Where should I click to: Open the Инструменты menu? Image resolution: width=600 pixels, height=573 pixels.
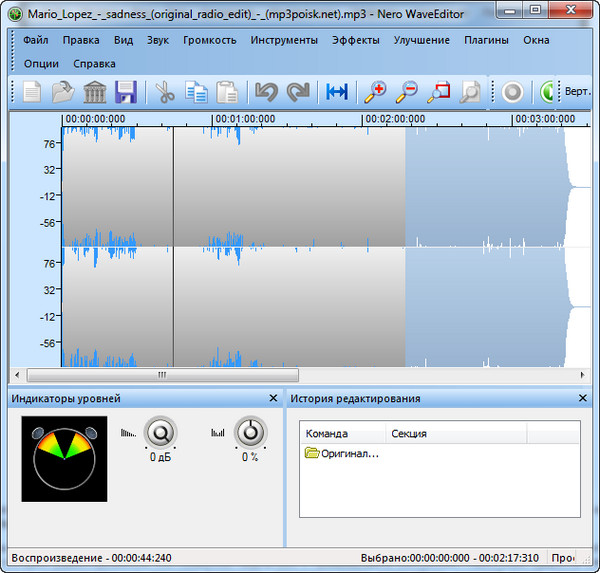(284, 40)
